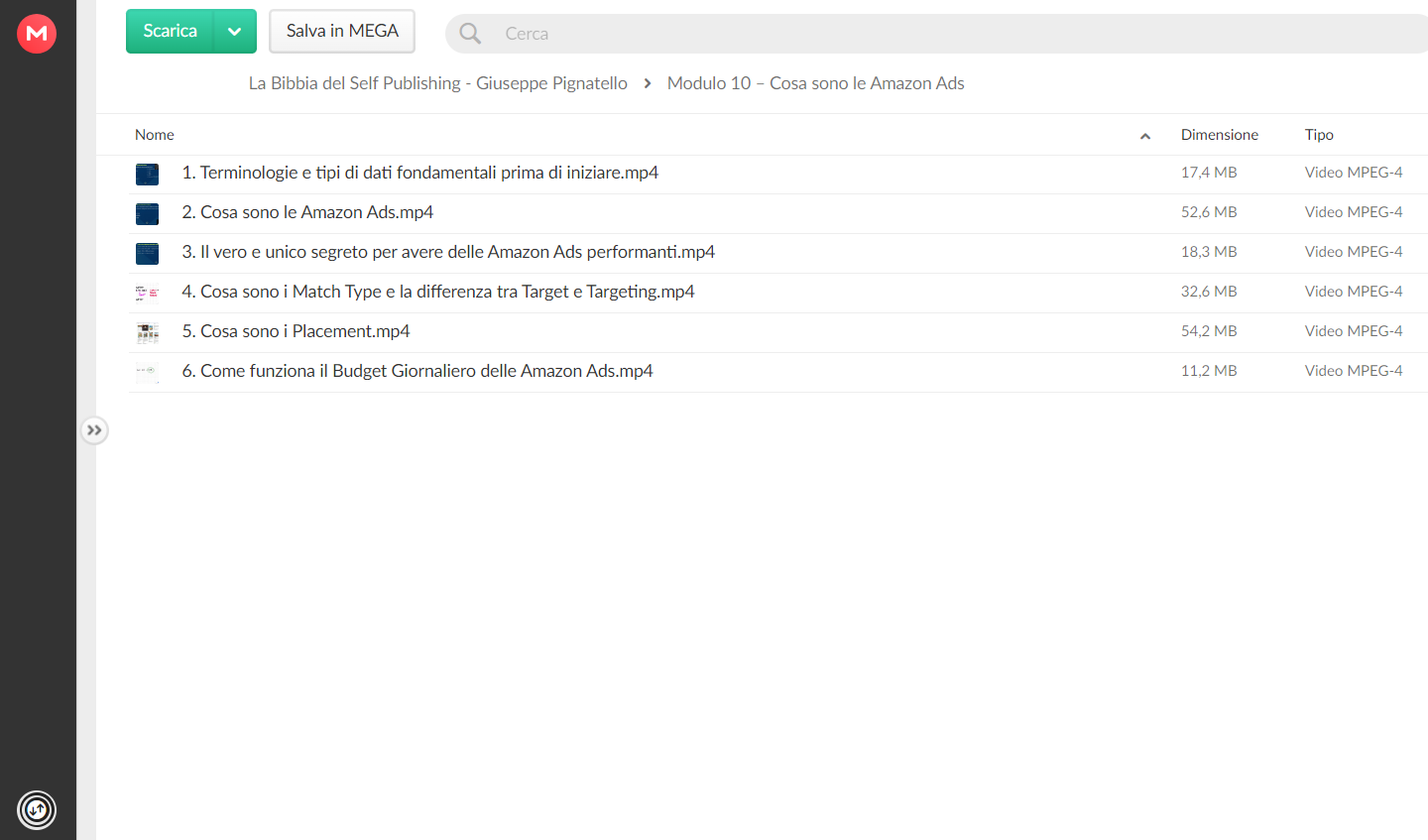Viewport: 1428px width, 840px height.
Task: Click the MEGA logo icon
Action: coord(37,34)
